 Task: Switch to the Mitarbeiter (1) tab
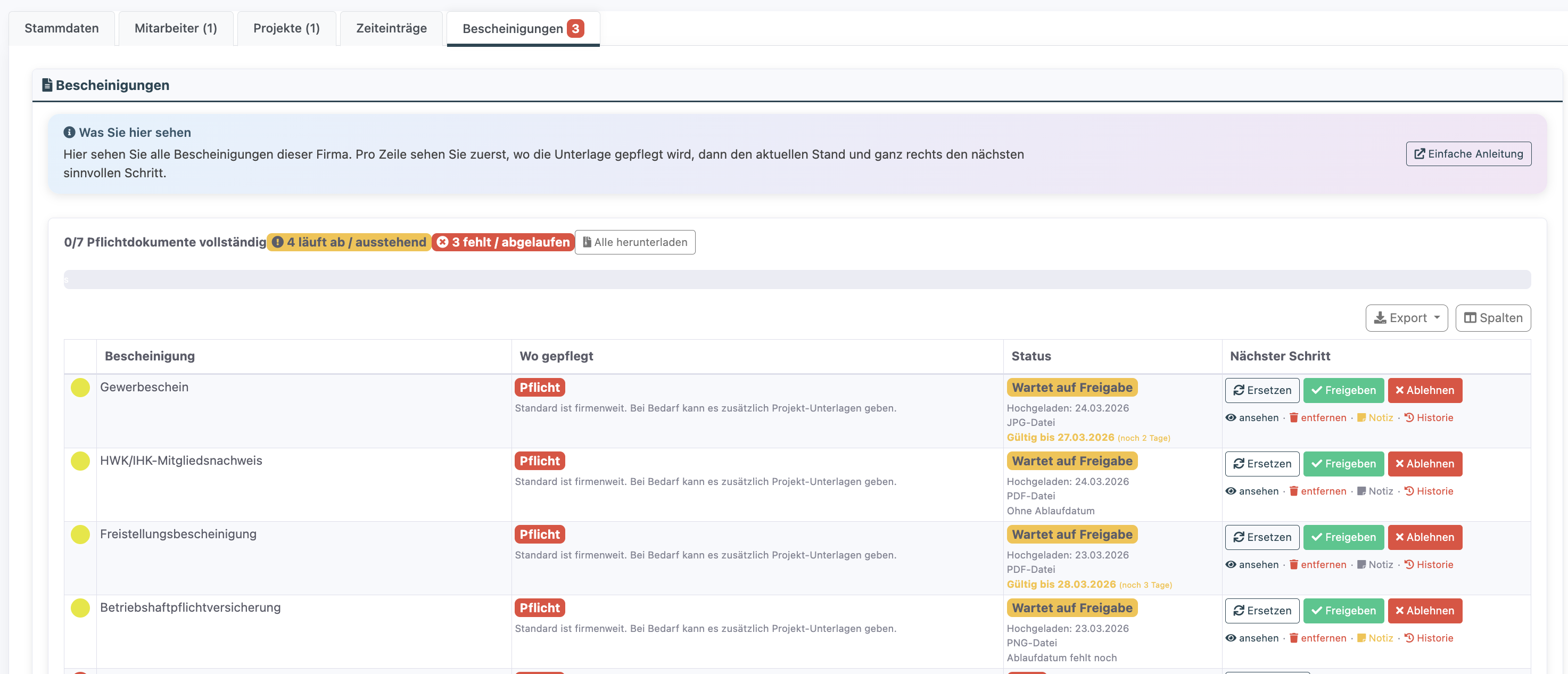[x=175, y=28]
